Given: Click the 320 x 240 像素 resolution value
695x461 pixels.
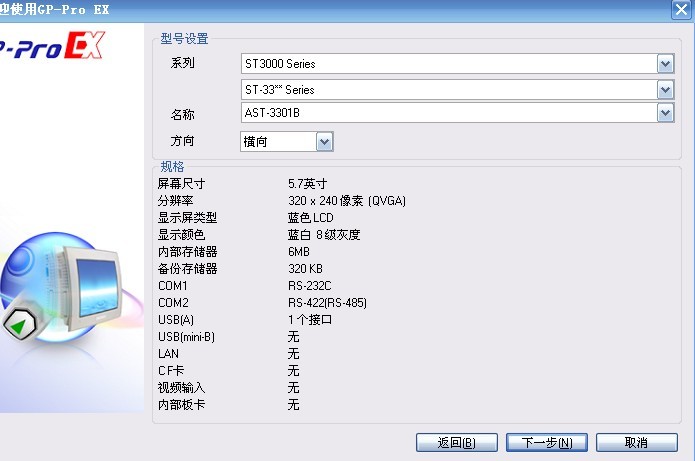Looking at the screenshot, I should point(346,201).
